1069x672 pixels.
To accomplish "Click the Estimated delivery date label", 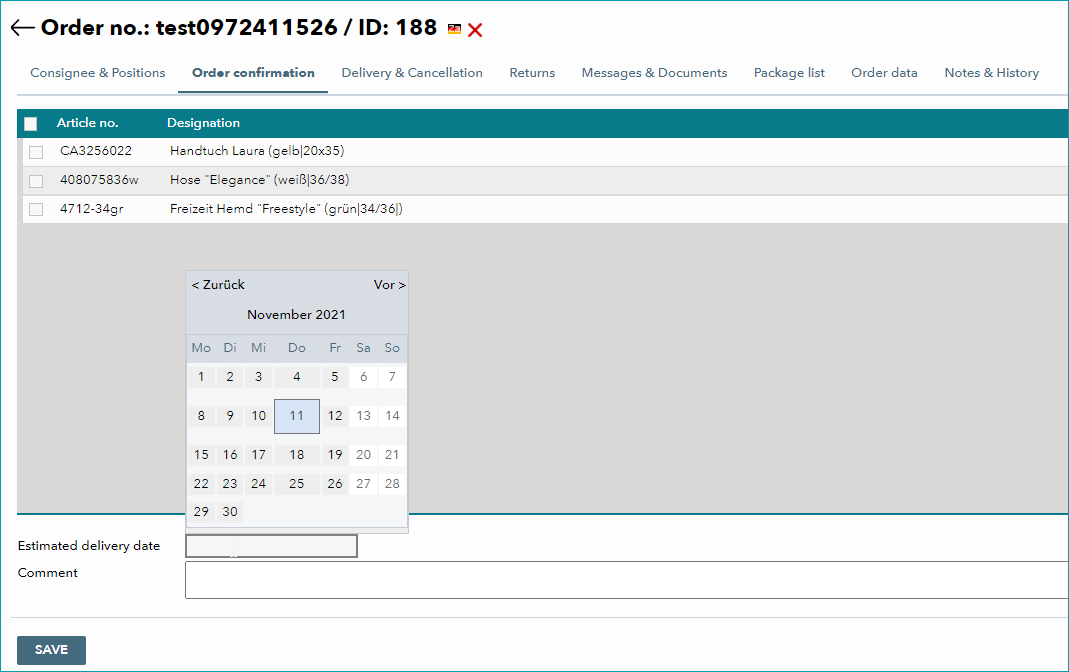I will click(x=89, y=546).
